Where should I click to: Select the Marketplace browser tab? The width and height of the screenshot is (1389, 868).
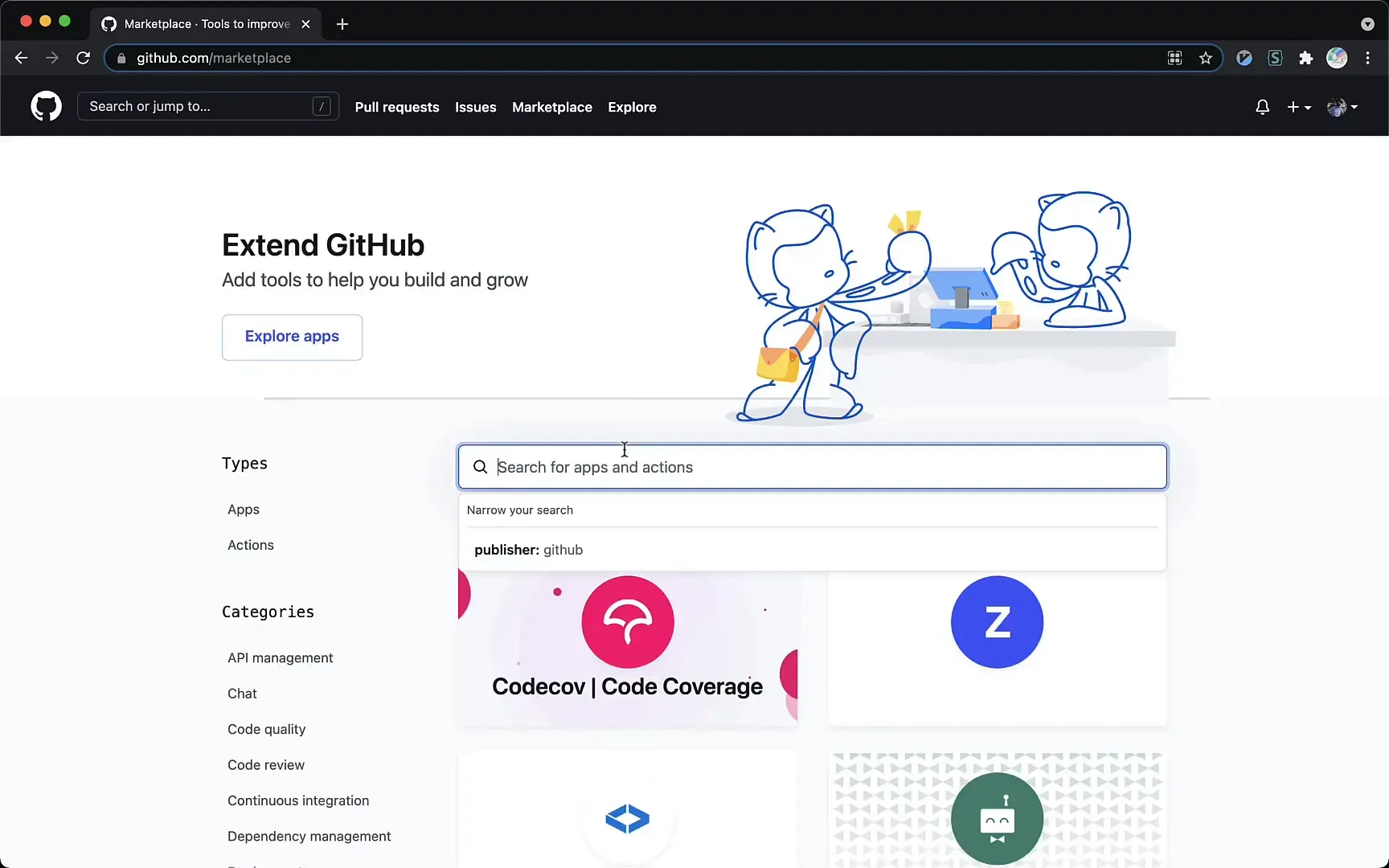click(x=206, y=24)
